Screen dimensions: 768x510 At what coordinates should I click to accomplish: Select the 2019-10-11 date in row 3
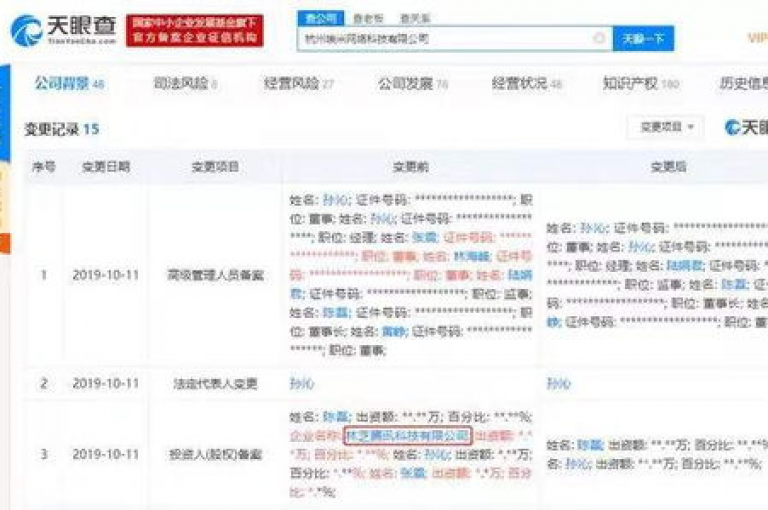point(106,455)
